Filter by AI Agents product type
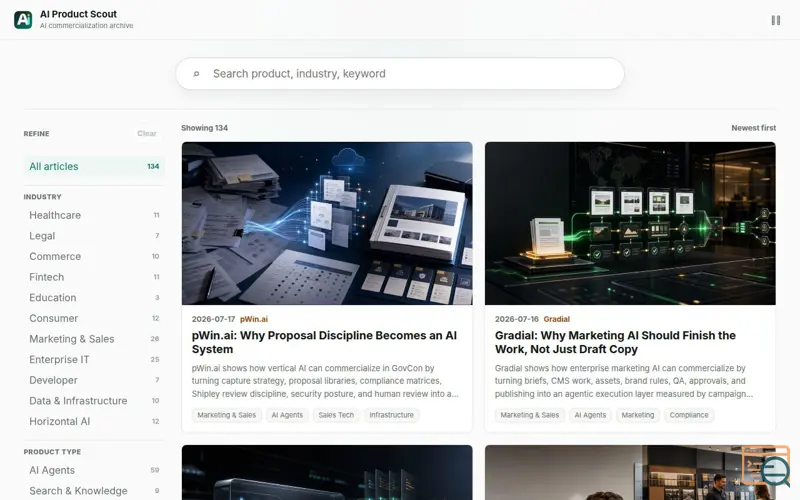 [94, 470]
